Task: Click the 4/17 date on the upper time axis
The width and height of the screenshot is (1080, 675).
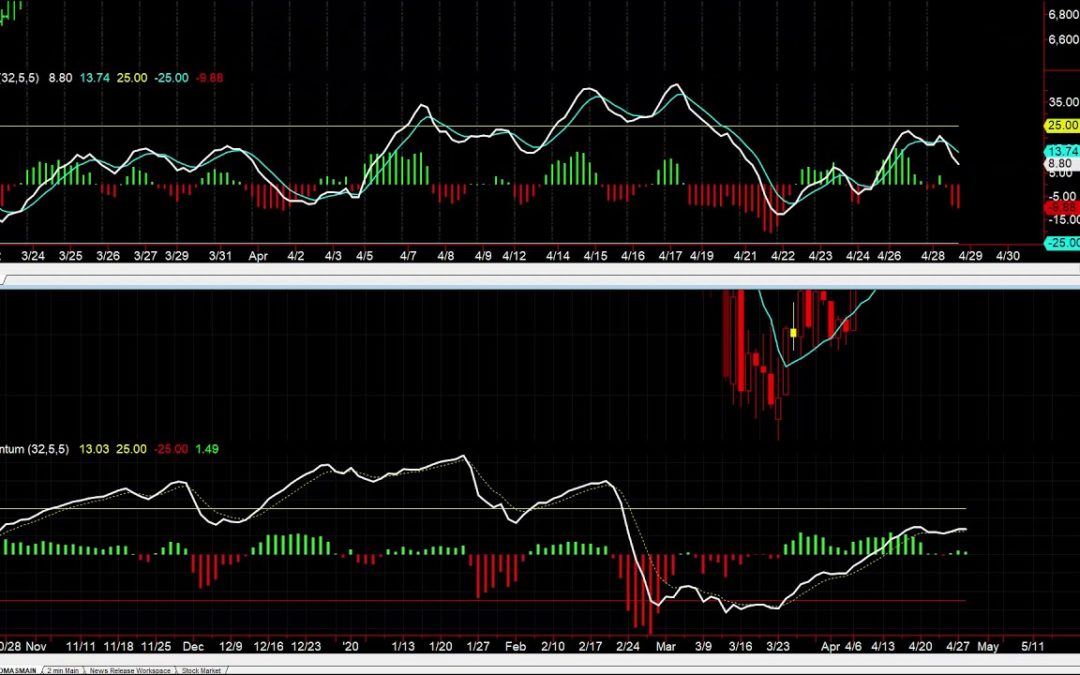Action: click(670, 256)
